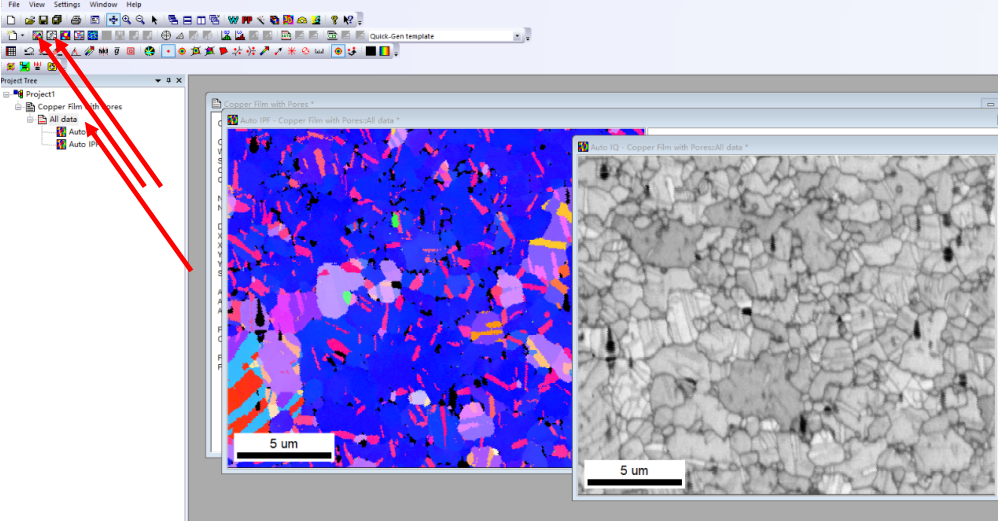Click the Print icon in toolbar
This screenshot has width=999, height=521.
76,20
